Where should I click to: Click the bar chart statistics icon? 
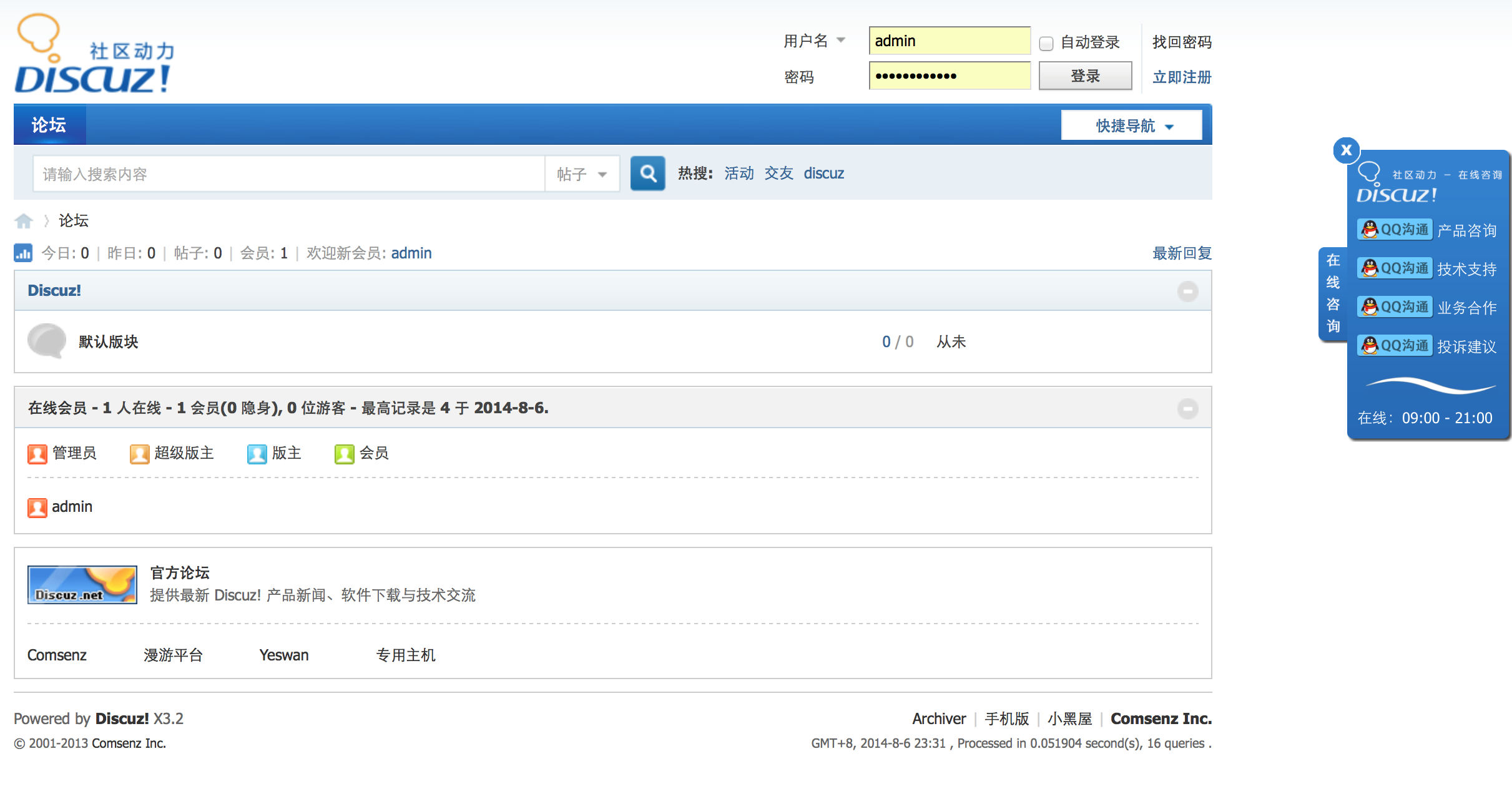(x=23, y=253)
